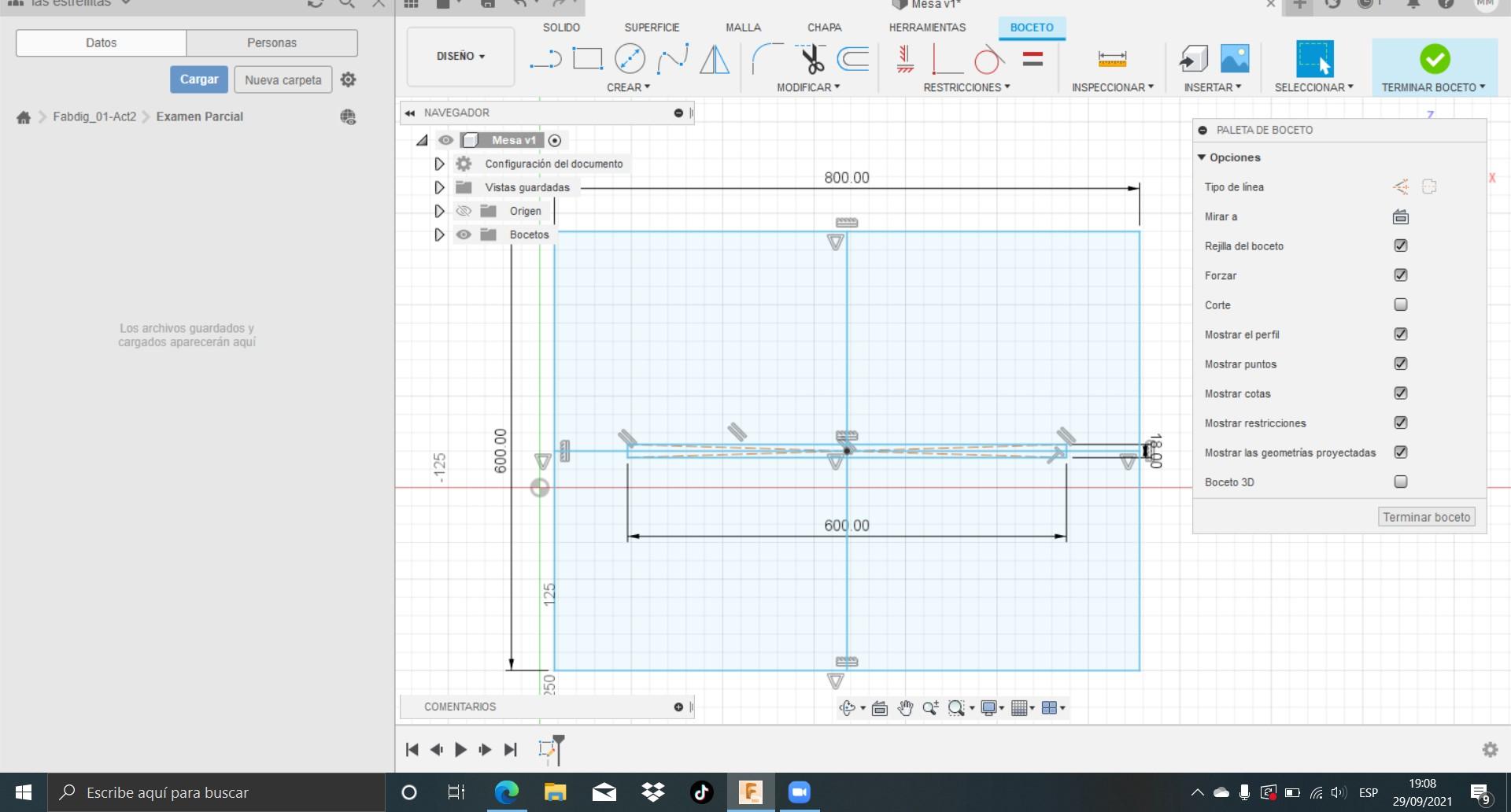Viewport: 1511px width, 812px height.
Task: Select the Circle sketch tool
Action: (630, 59)
